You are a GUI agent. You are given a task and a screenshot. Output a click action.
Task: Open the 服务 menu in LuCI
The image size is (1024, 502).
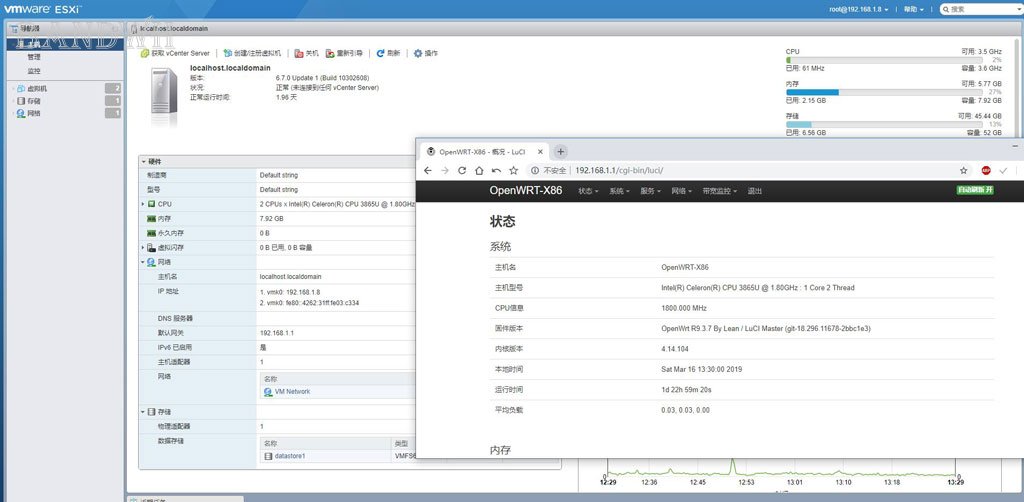(x=650, y=191)
